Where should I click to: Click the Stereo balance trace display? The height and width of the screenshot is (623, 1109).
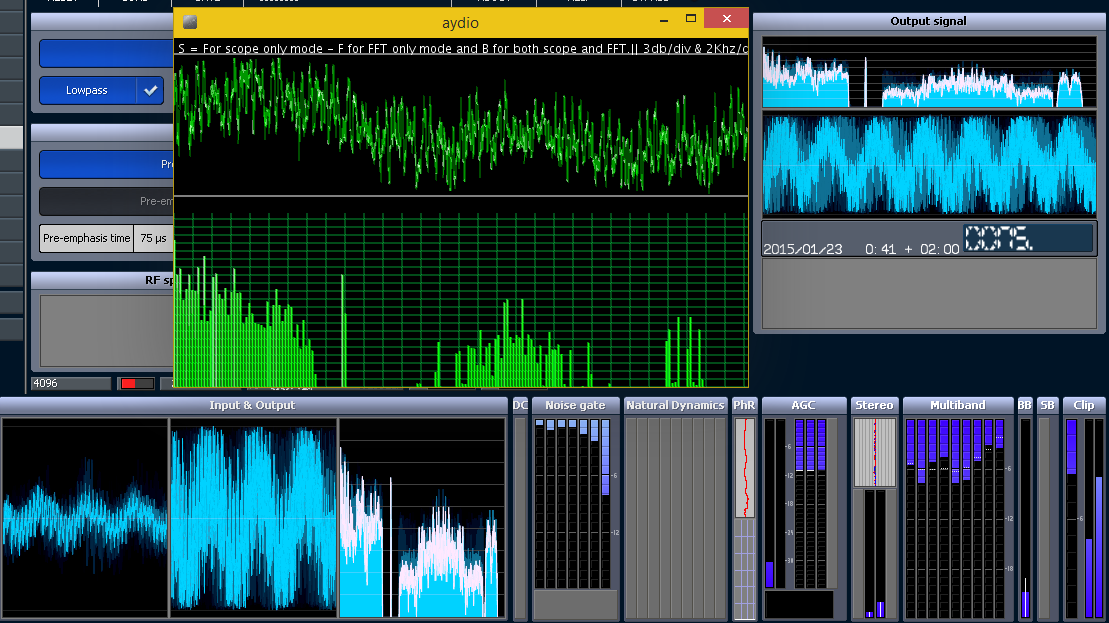tap(875, 452)
